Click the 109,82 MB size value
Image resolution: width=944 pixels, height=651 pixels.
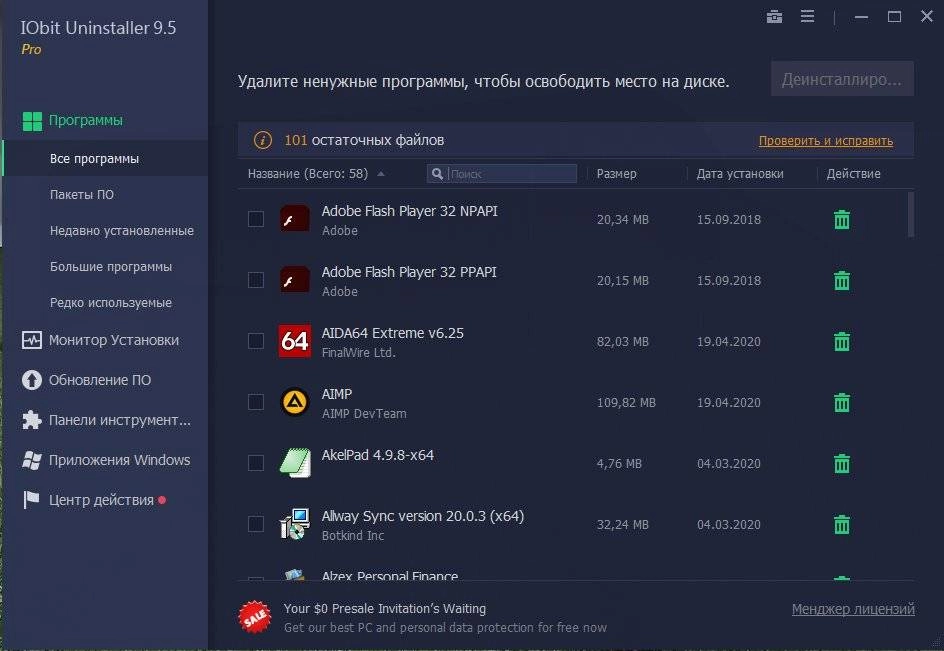tap(626, 402)
